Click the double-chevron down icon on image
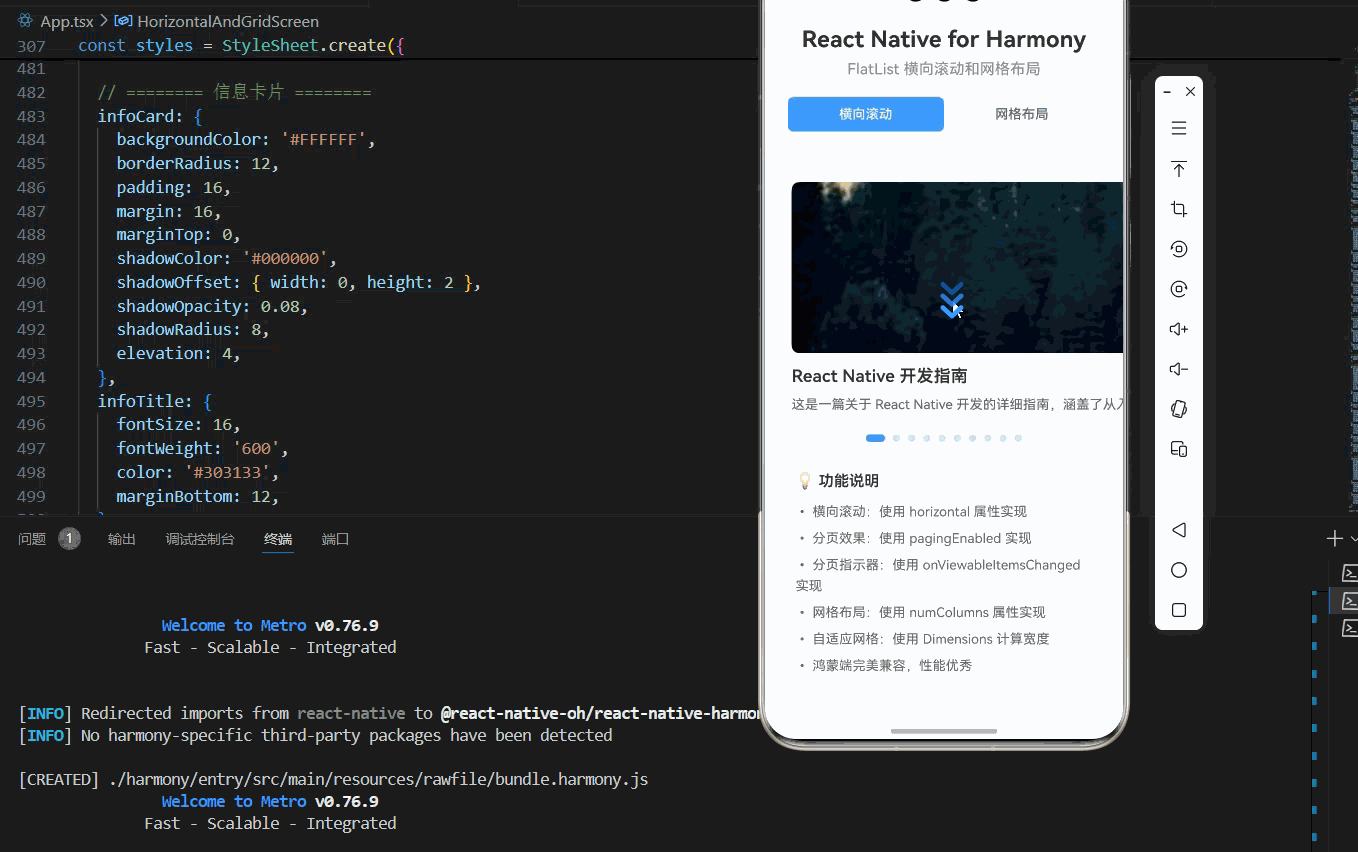 pos(952,300)
